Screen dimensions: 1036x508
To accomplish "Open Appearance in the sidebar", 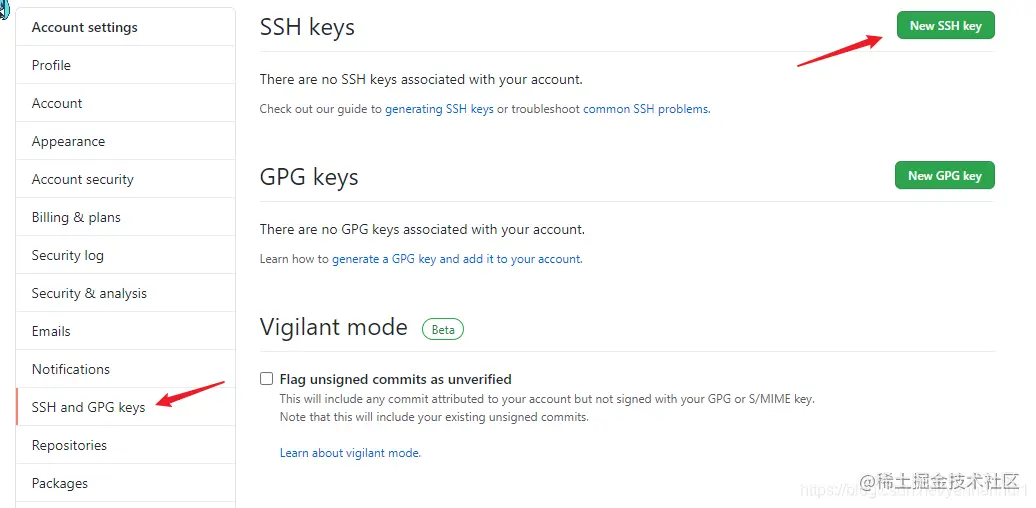I will click(x=68, y=141).
